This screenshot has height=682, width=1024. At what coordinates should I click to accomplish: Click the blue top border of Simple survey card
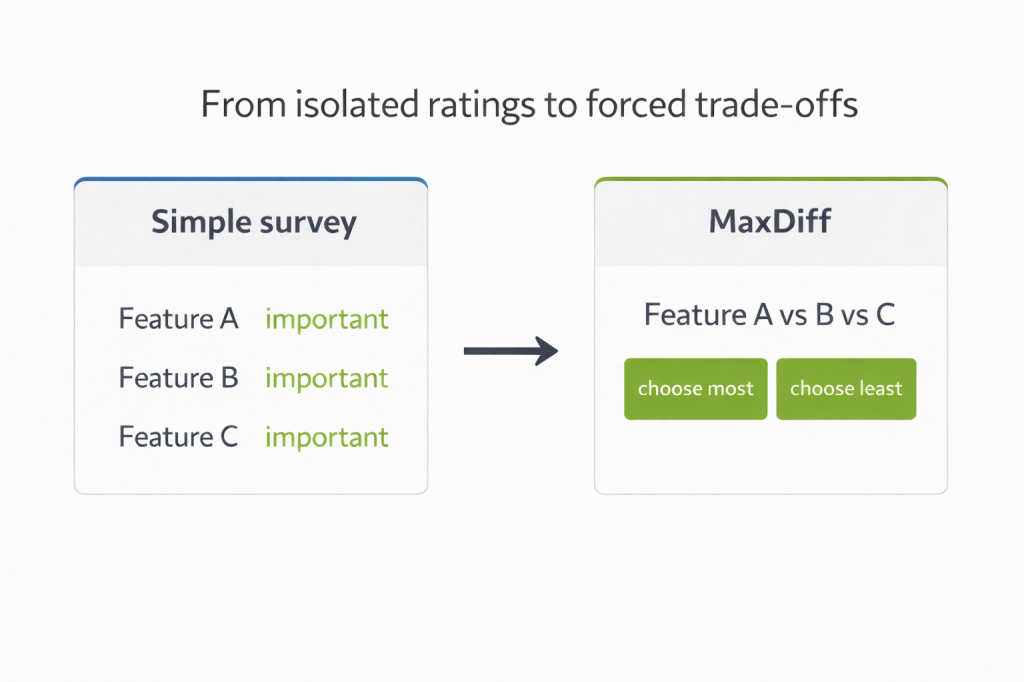coord(251,180)
